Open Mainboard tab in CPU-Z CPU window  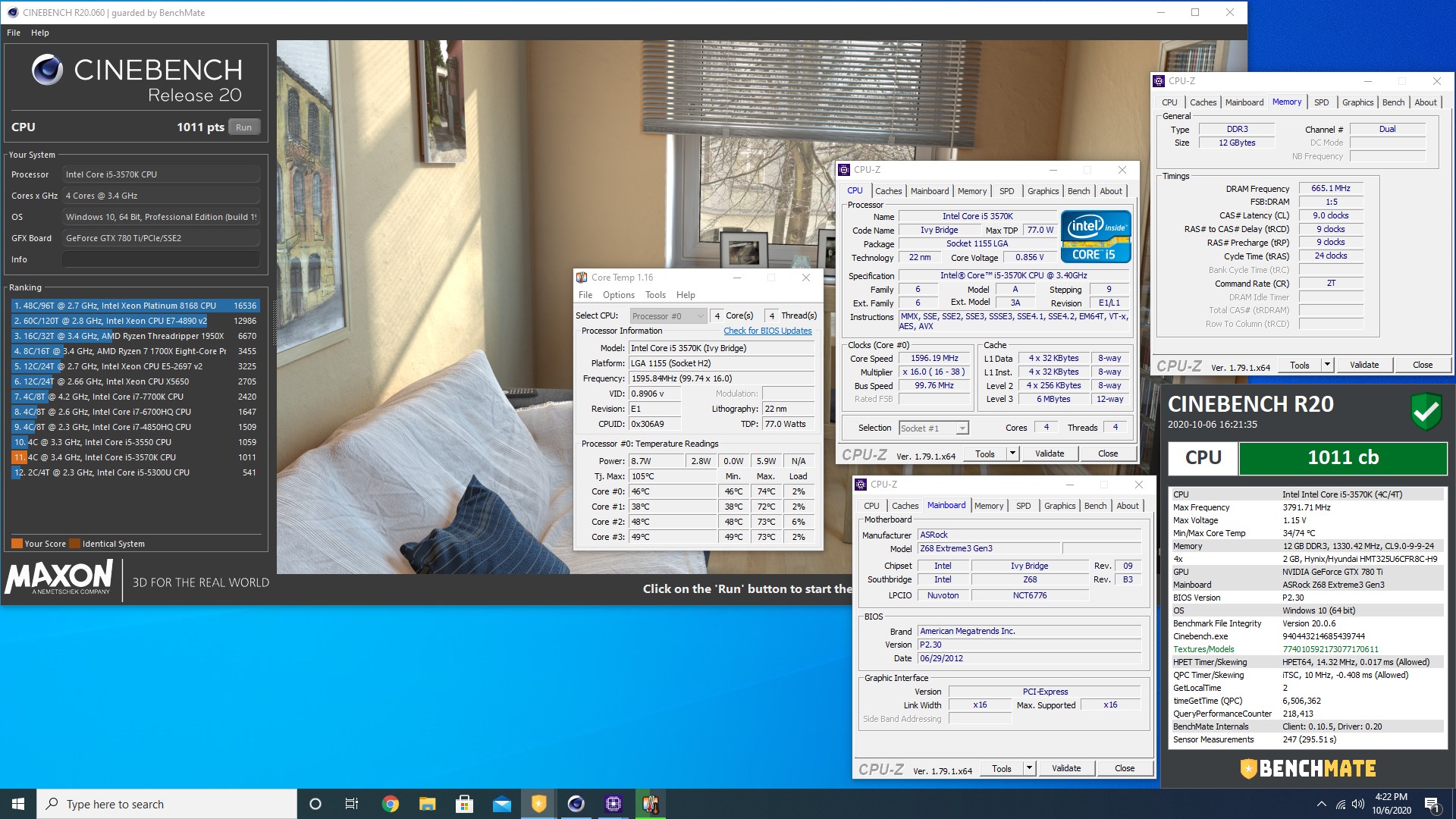929,191
